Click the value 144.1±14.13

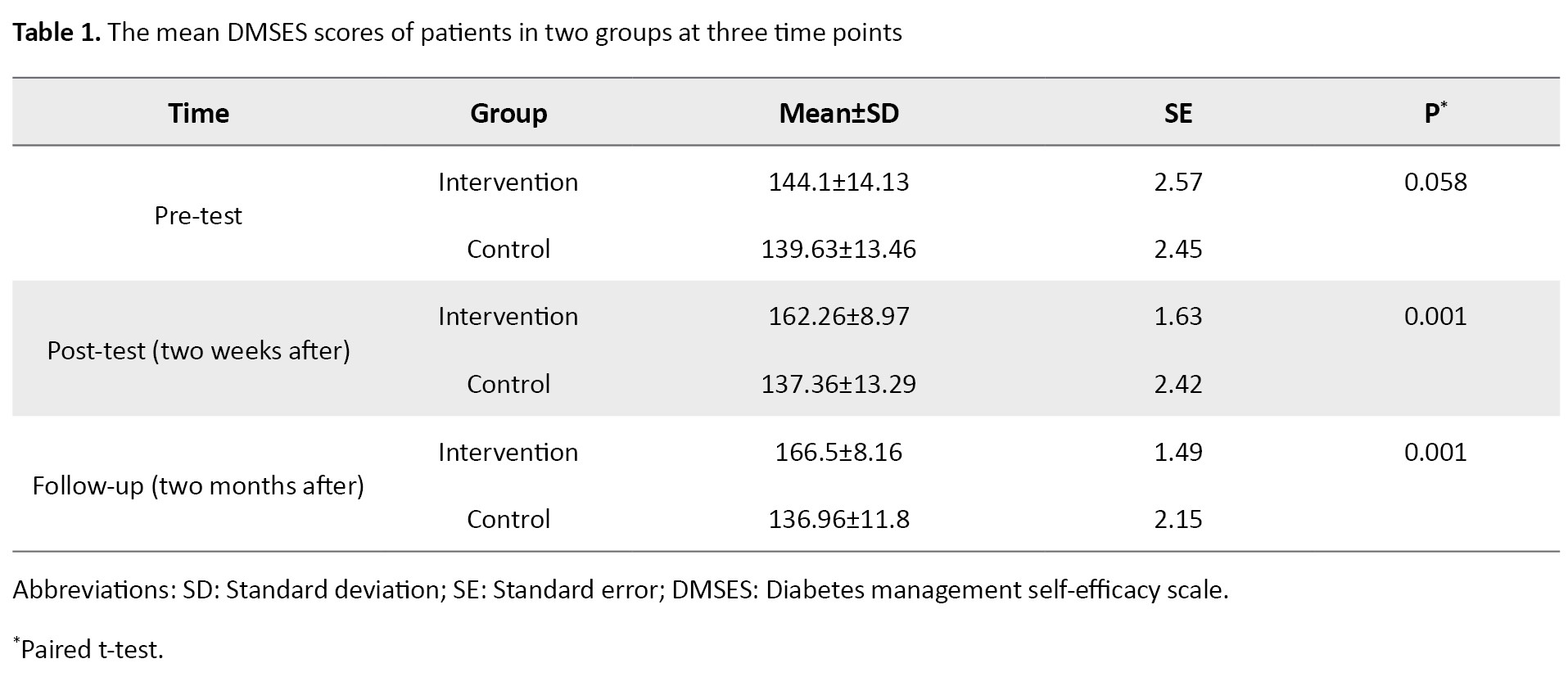838,182
